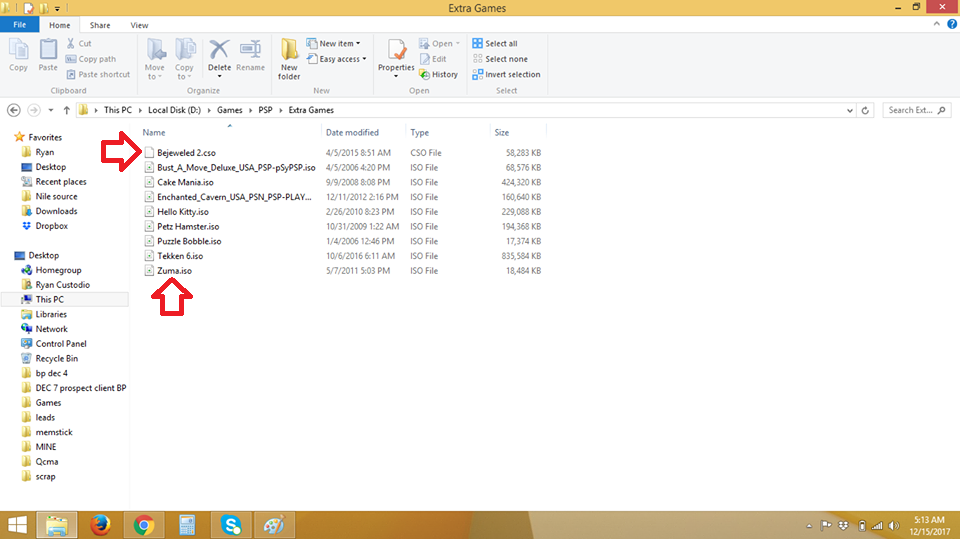
Task: Click the red X Delete icon
Action: [x=219, y=49]
